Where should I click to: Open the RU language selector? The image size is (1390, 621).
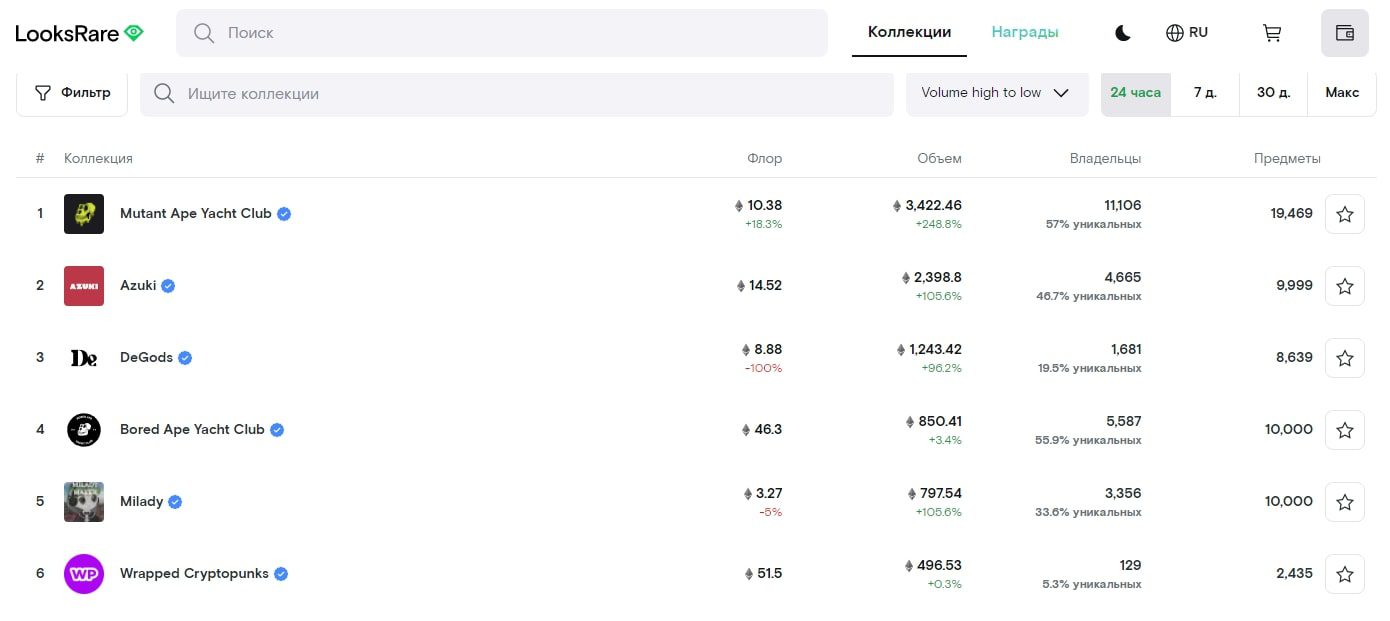1187,32
